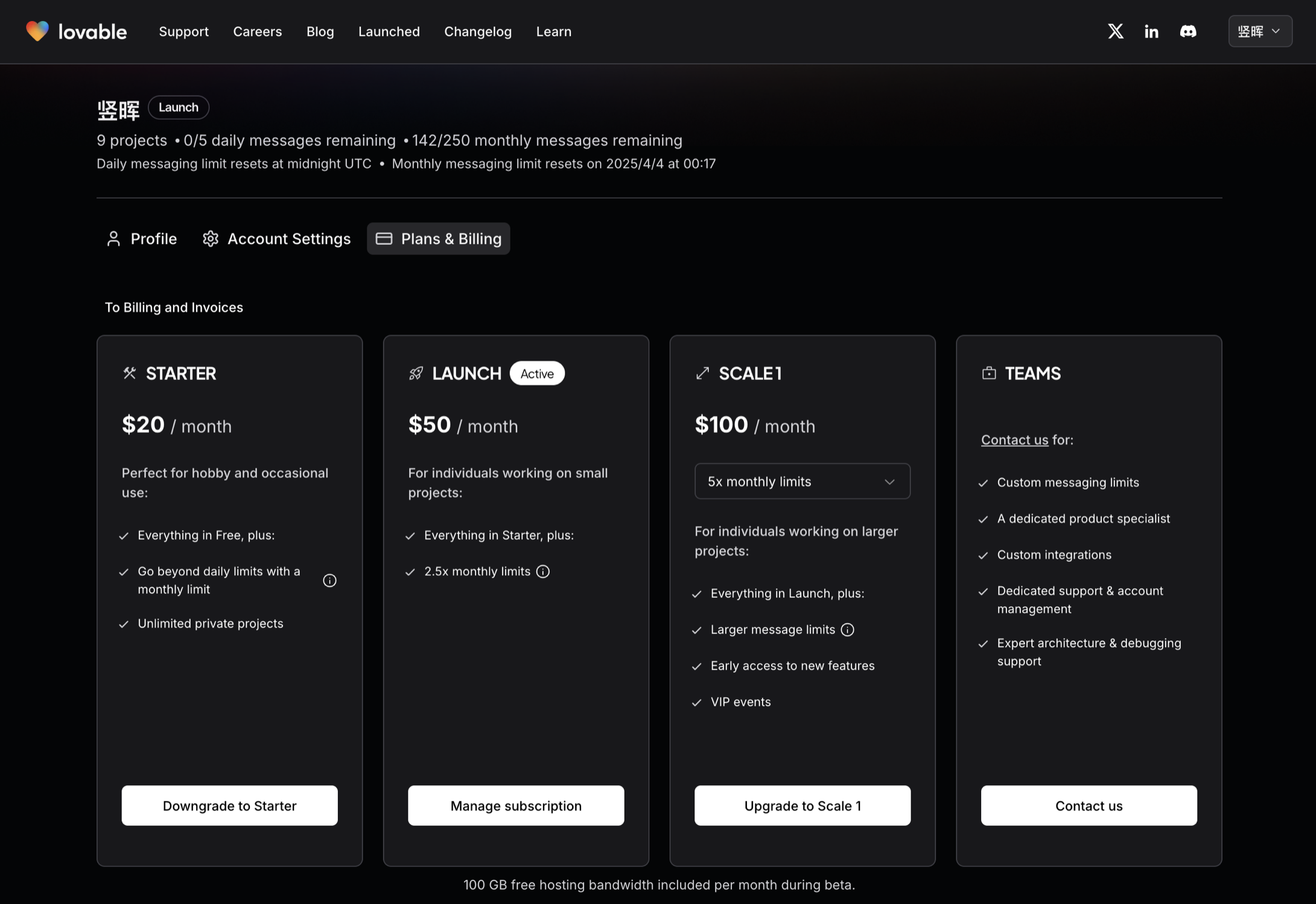This screenshot has height=904, width=1316.
Task: Open the Discord icon link
Action: click(x=1187, y=31)
